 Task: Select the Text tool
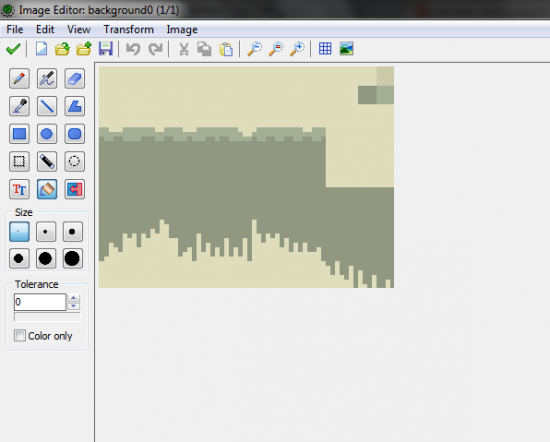coord(19,189)
